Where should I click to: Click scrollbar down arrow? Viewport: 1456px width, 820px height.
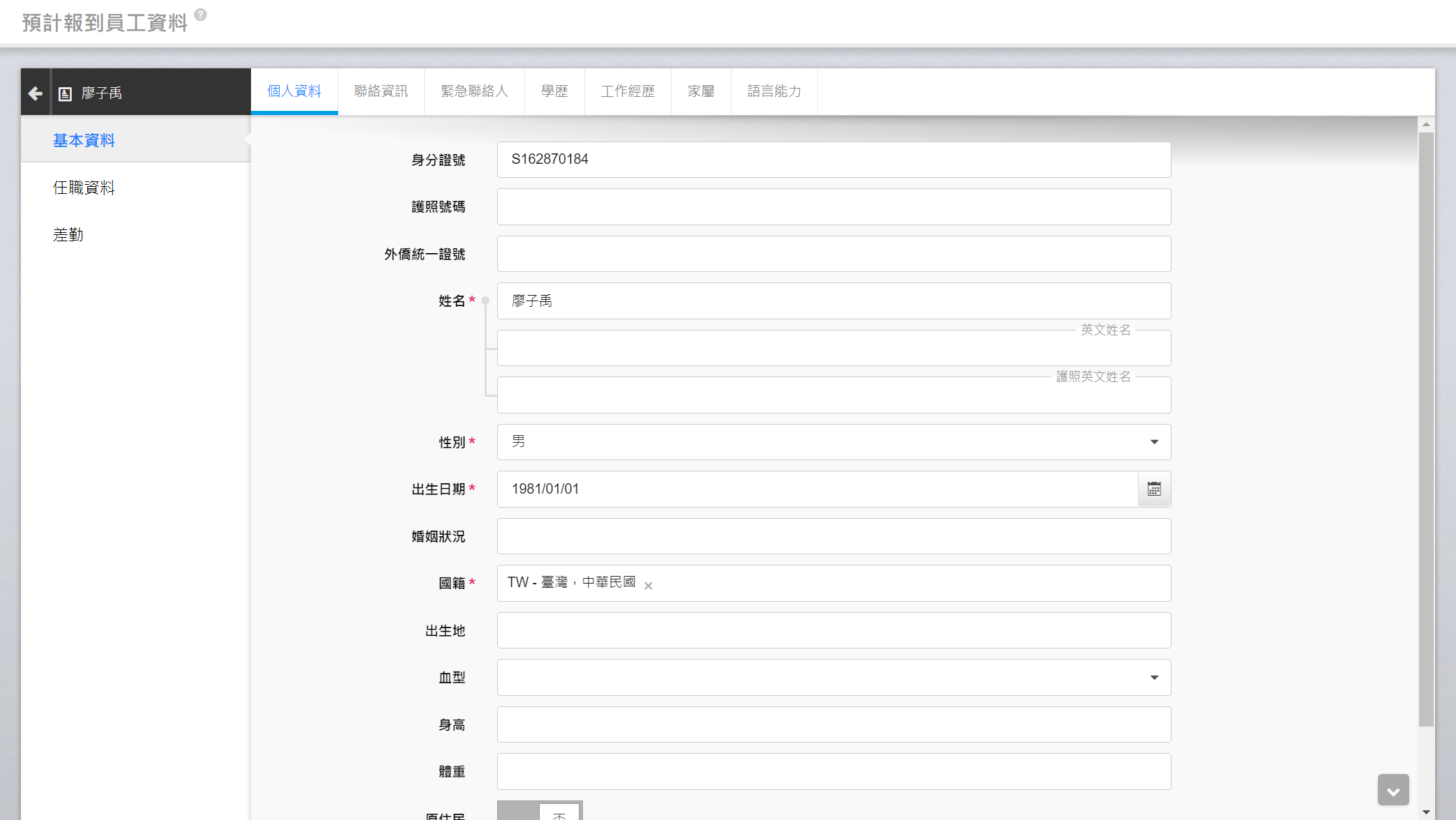tap(1426, 812)
